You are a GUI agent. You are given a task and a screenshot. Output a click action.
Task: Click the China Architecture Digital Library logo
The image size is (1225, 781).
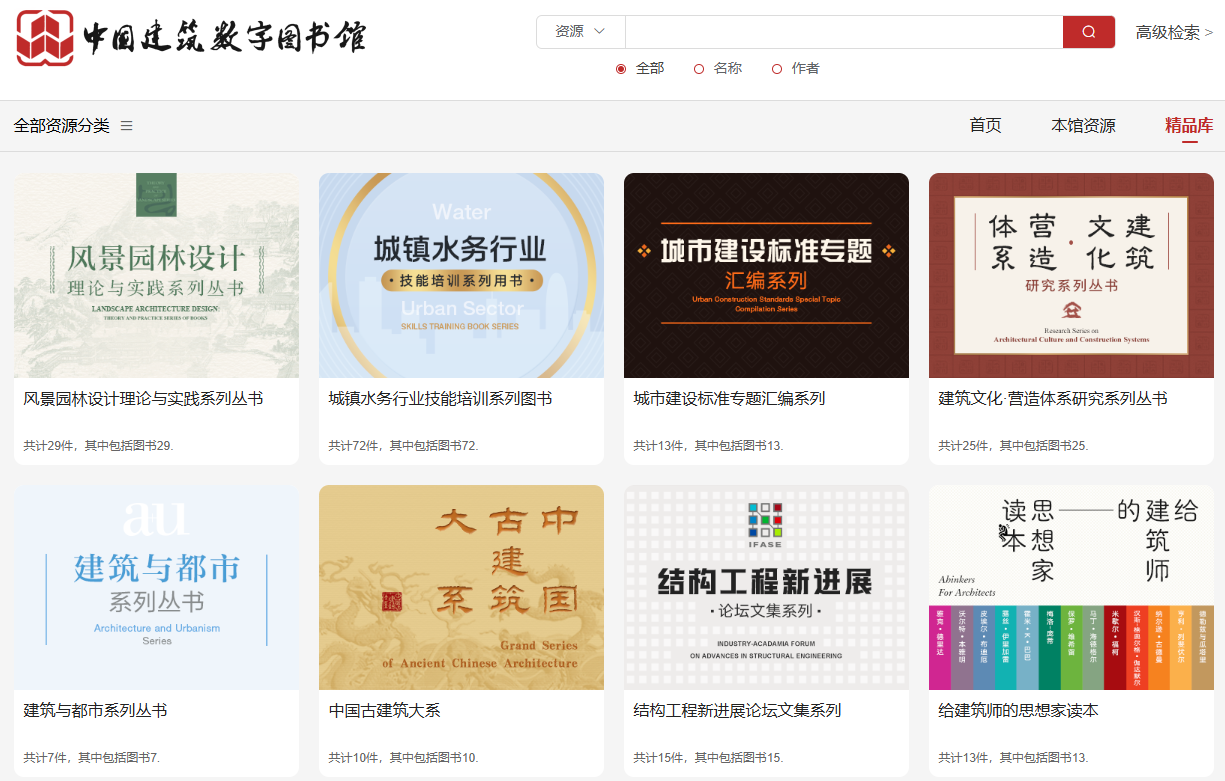coord(190,37)
